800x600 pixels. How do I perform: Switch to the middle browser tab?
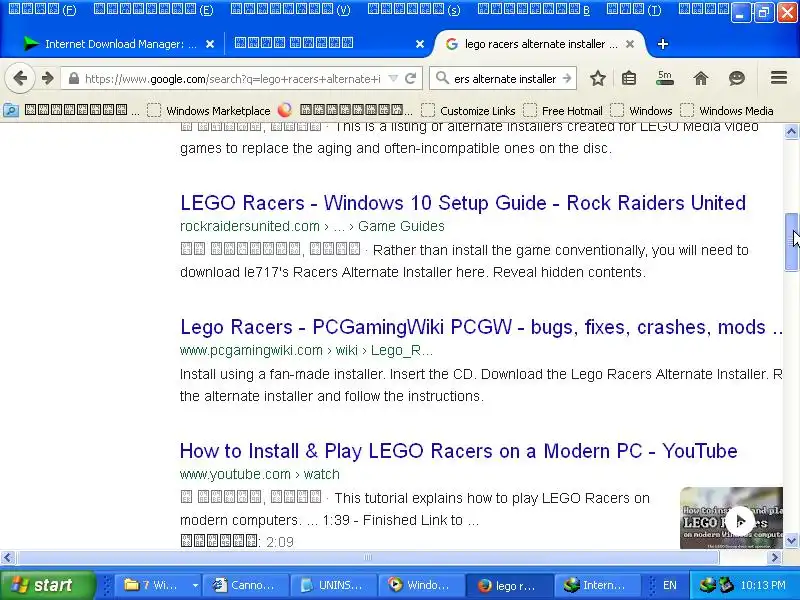tap(327, 44)
